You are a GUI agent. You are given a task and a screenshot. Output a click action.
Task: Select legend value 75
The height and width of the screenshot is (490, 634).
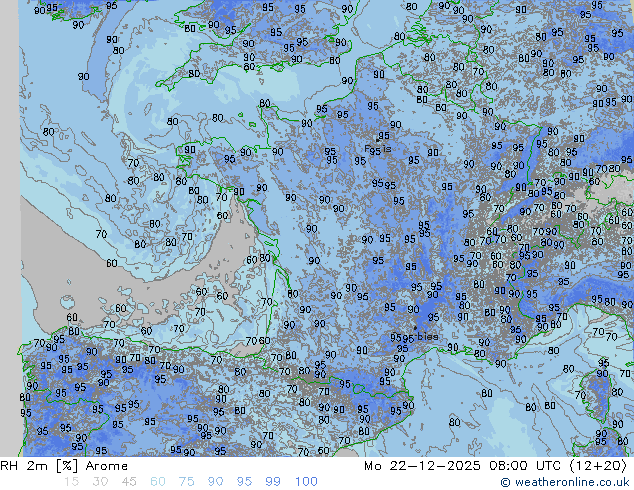[x=186, y=482]
